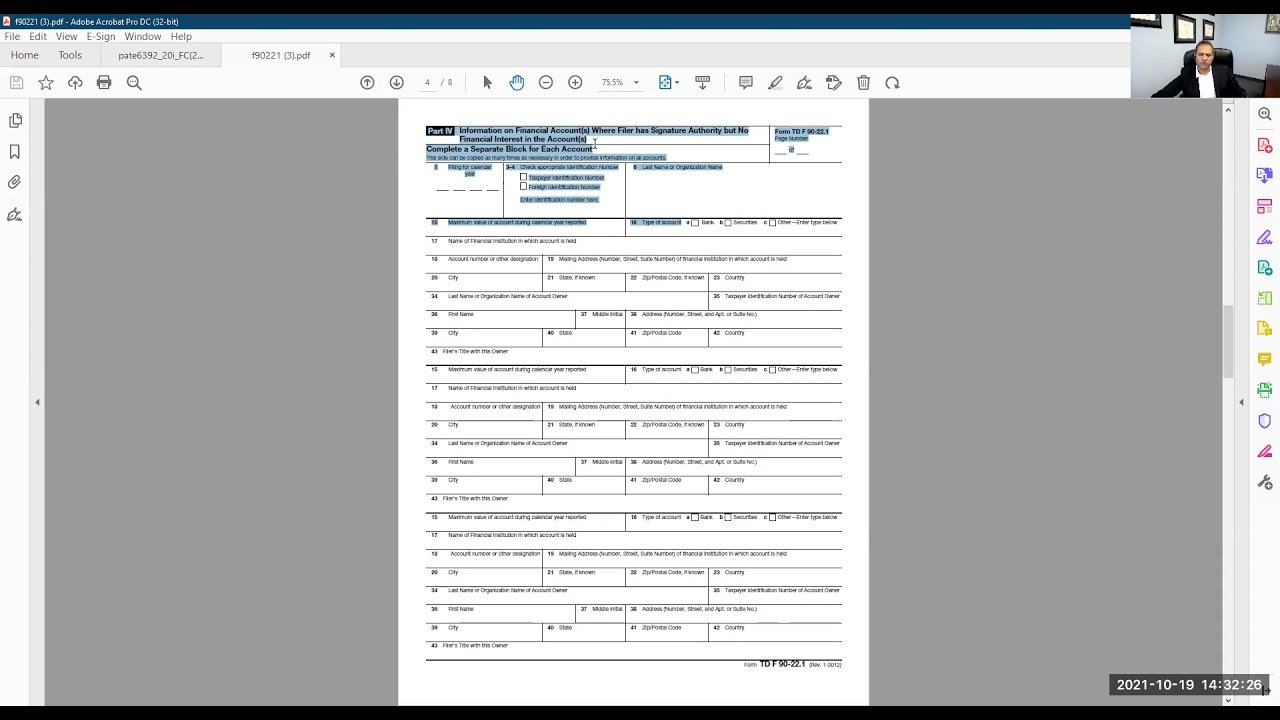This screenshot has width=1280, height=720.
Task: Go to the next page
Action: [396, 83]
